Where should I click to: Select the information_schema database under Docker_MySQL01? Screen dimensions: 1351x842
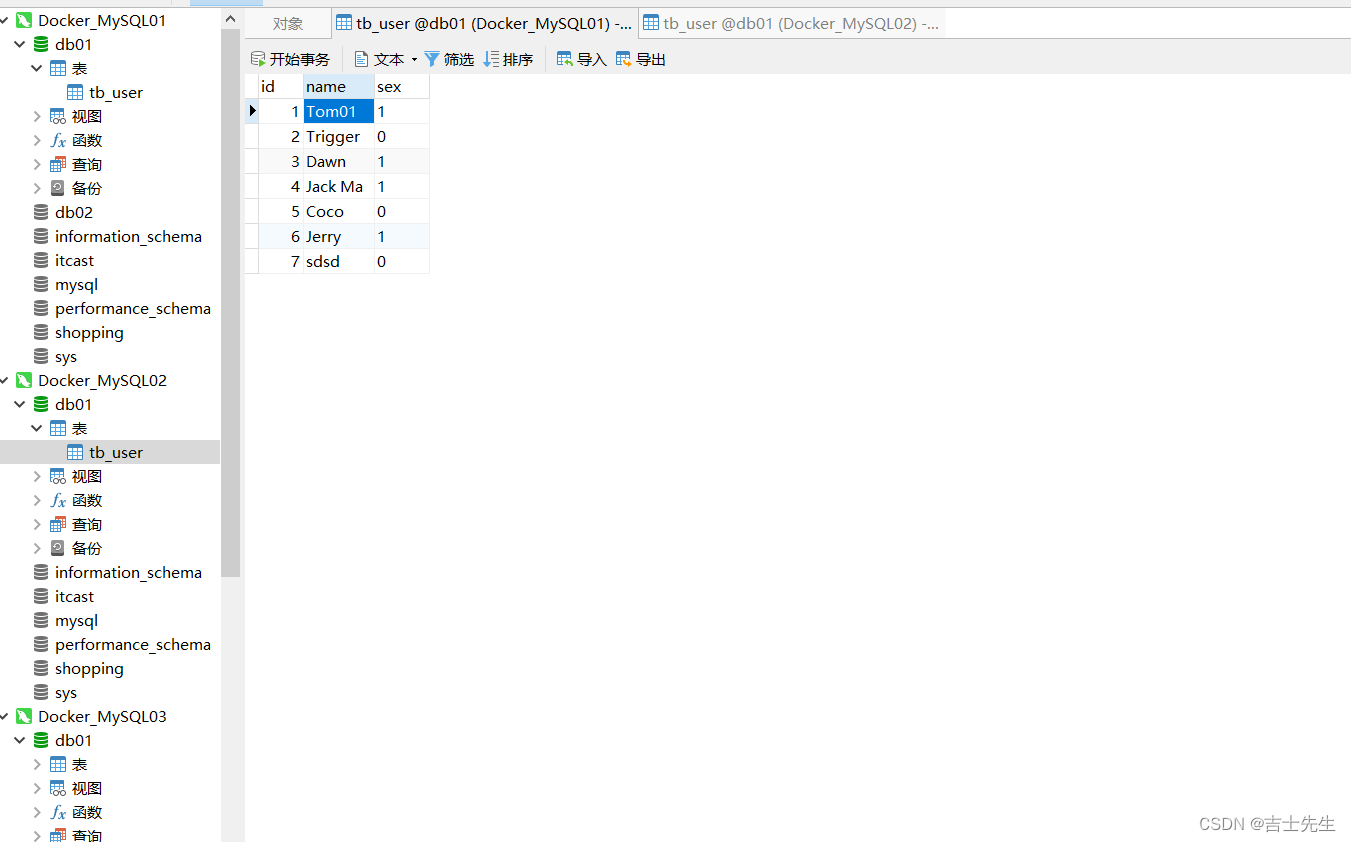128,236
